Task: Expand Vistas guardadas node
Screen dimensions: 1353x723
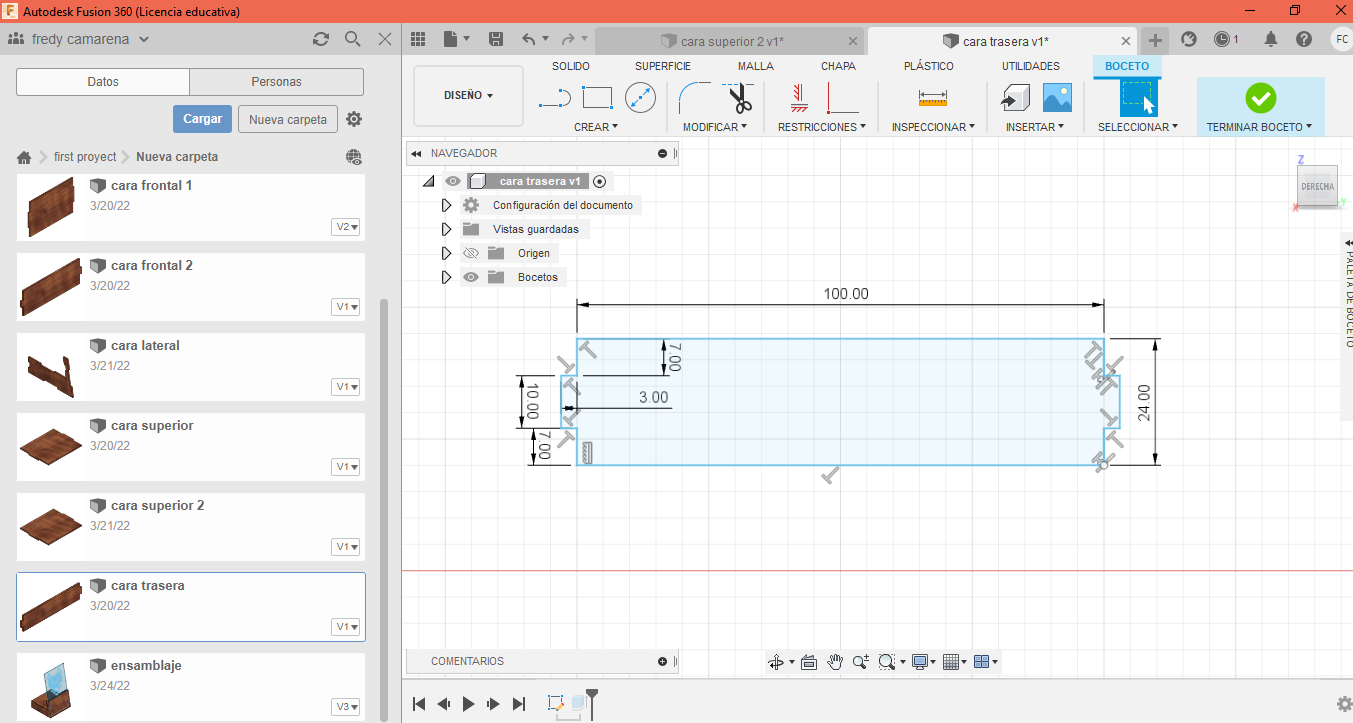Action: [x=447, y=229]
